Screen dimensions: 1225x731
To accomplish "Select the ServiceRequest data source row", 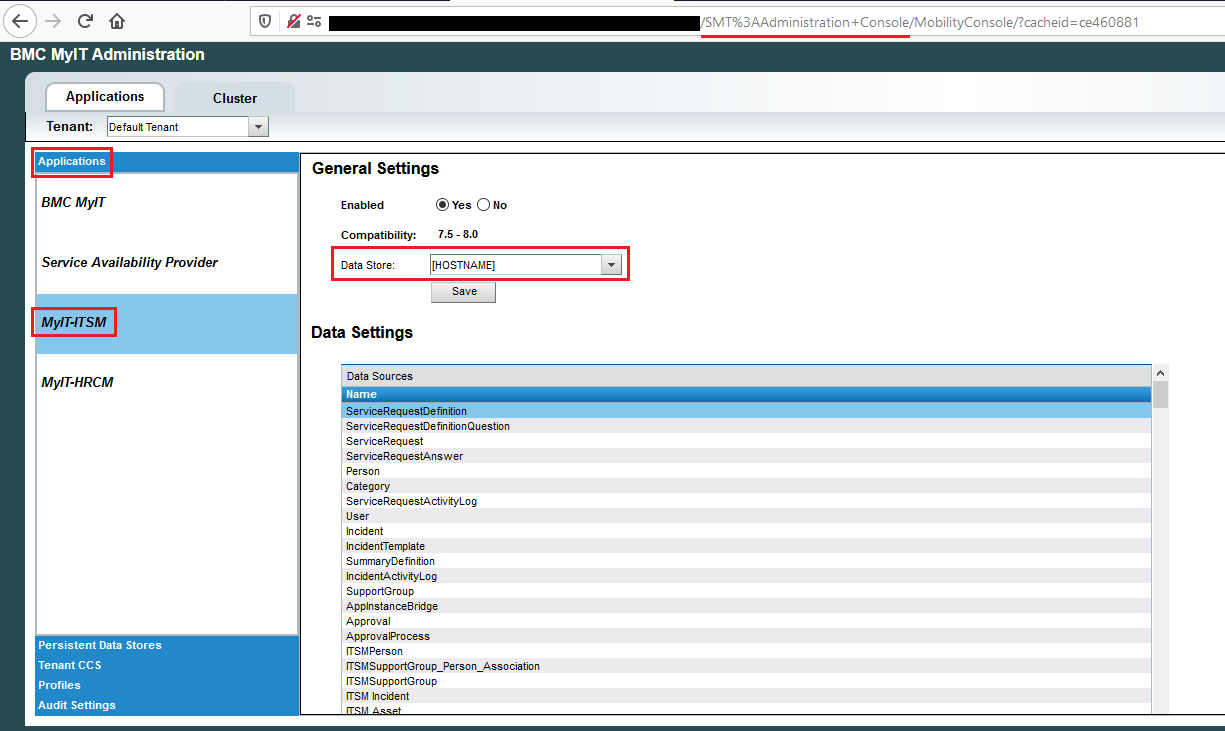I will click(x=747, y=441).
